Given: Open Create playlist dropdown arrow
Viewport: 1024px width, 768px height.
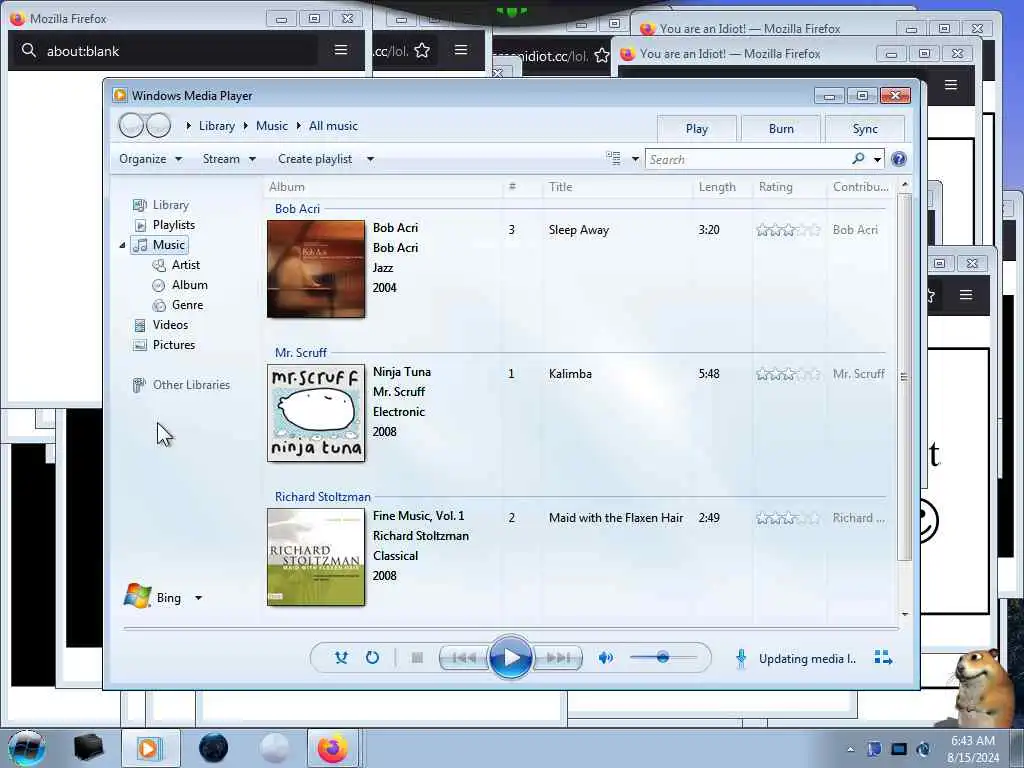Looking at the screenshot, I should click(x=370, y=159).
